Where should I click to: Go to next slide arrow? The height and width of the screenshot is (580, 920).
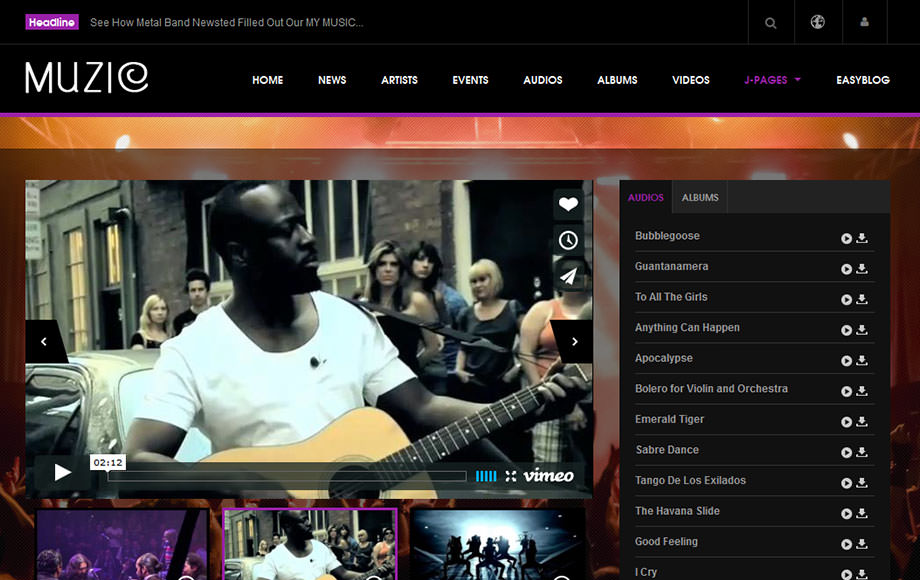(x=574, y=342)
